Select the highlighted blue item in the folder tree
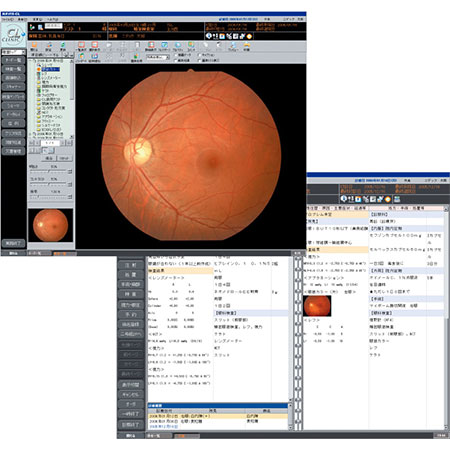This screenshot has height=450, width=450. 51,69
